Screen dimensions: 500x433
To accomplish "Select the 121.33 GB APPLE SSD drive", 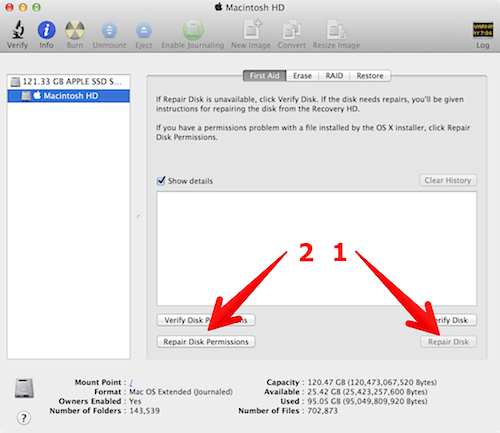I will (x=68, y=82).
